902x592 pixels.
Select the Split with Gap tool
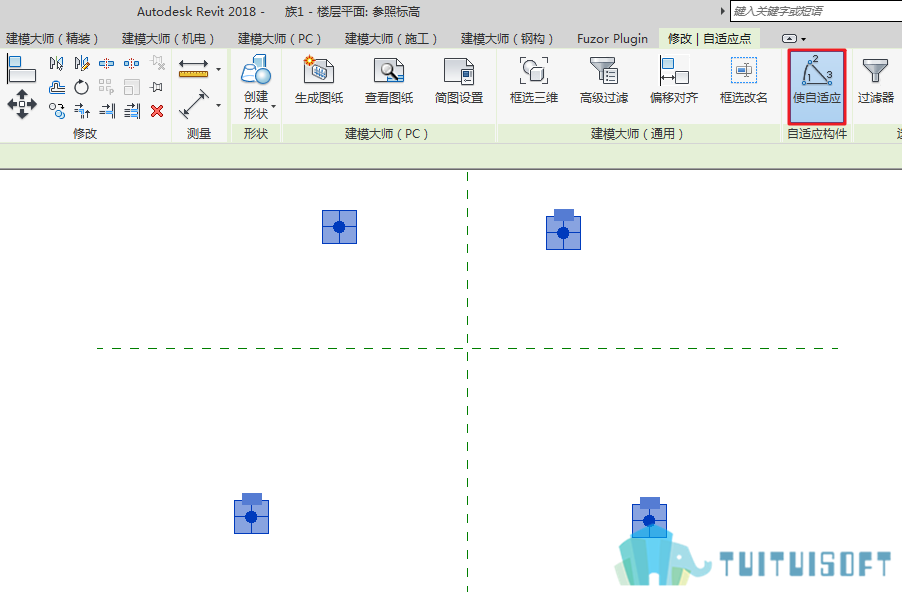[131, 63]
